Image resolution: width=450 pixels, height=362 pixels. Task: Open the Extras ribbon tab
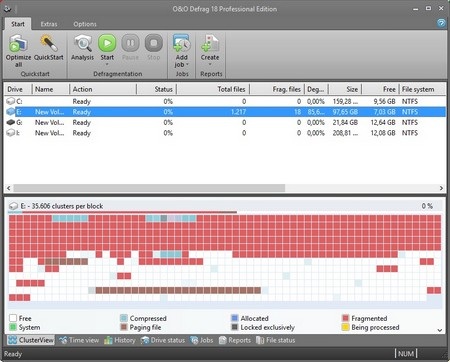point(49,24)
